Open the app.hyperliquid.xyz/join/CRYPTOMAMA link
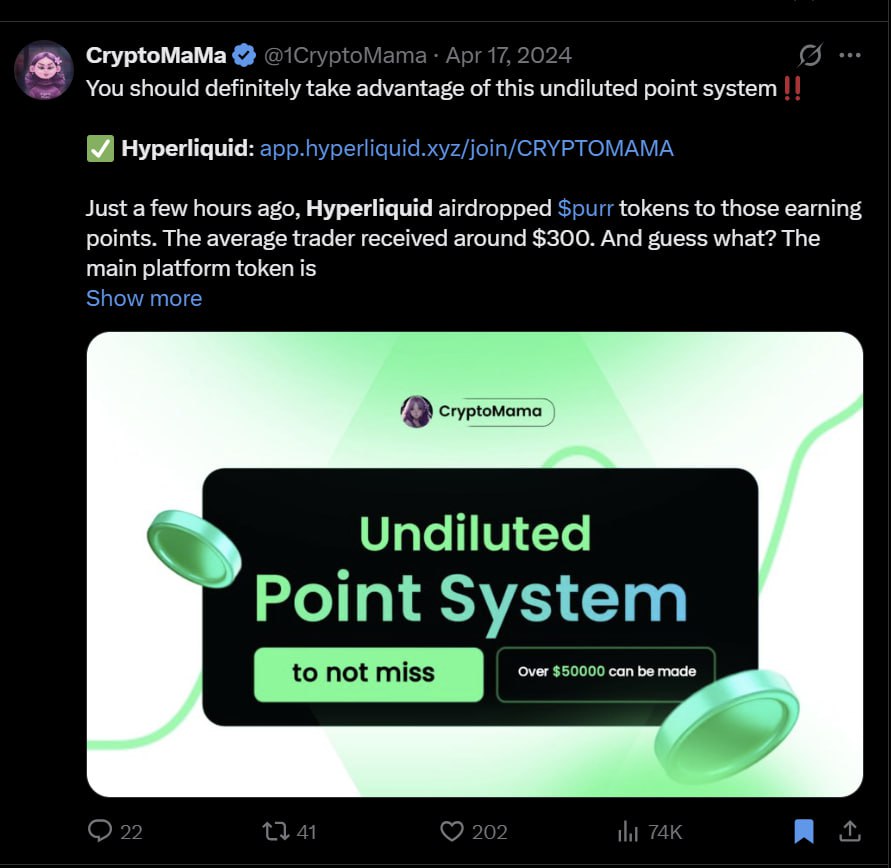 coord(466,148)
